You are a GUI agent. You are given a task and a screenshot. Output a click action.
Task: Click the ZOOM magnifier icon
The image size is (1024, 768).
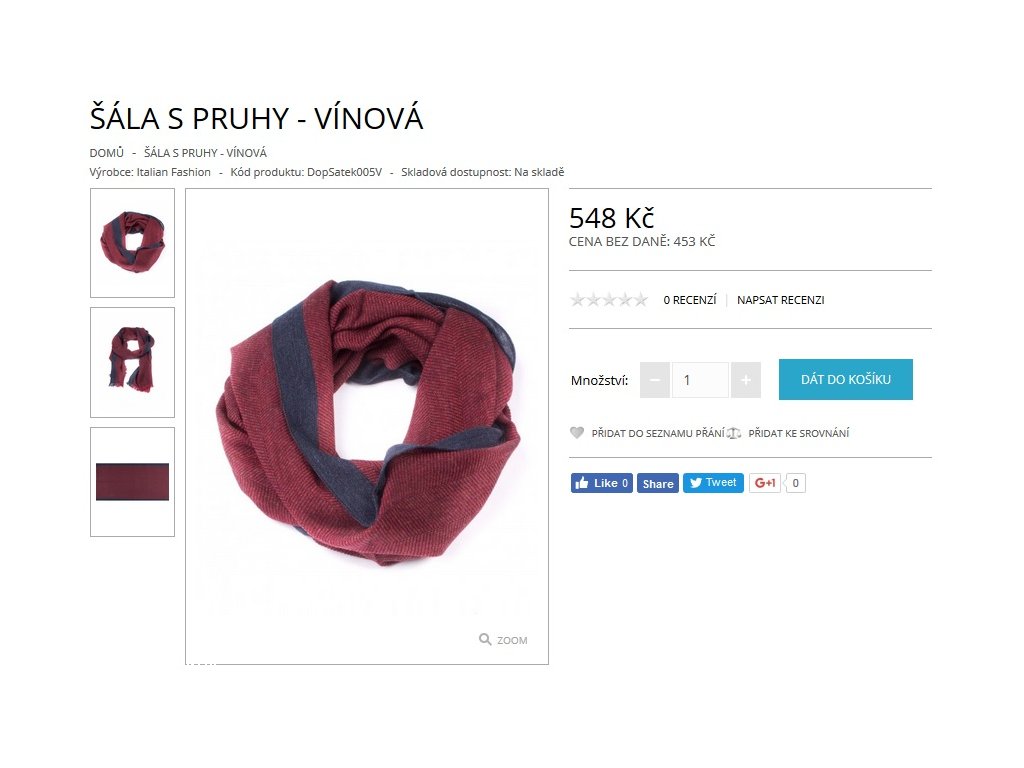click(485, 639)
